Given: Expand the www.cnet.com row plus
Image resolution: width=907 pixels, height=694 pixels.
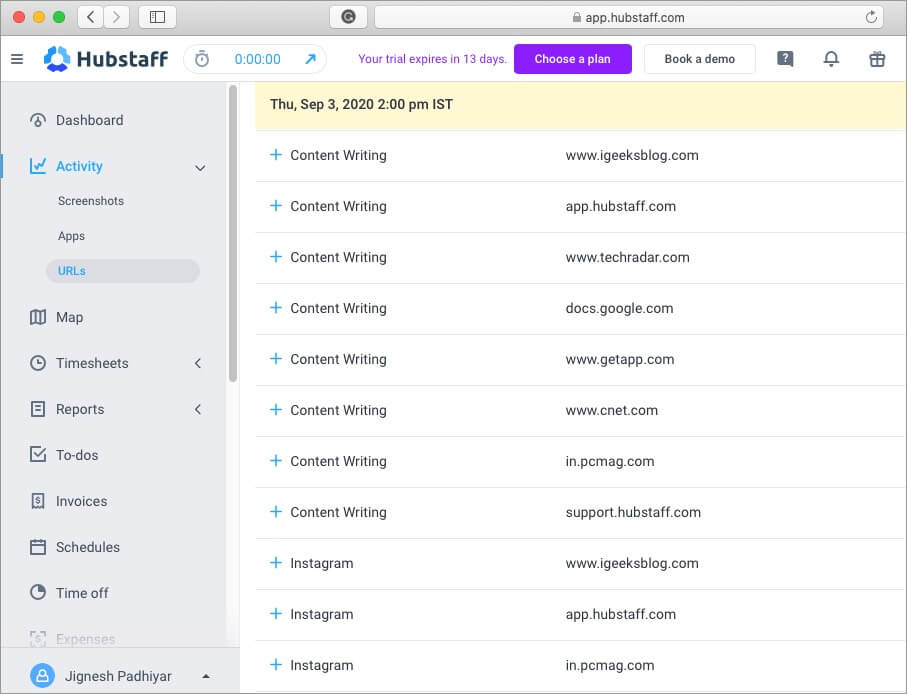Looking at the screenshot, I should tap(276, 409).
